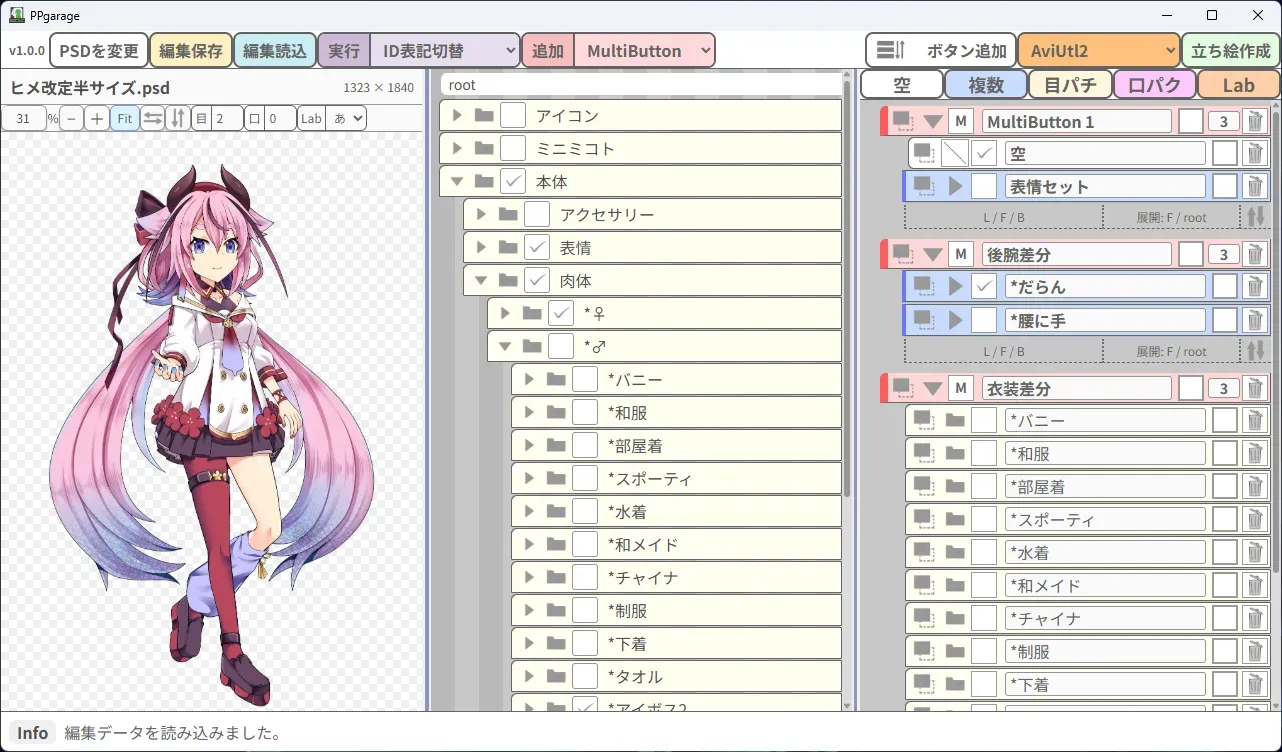Open the ID表記切替 dropdown

tap(445, 51)
